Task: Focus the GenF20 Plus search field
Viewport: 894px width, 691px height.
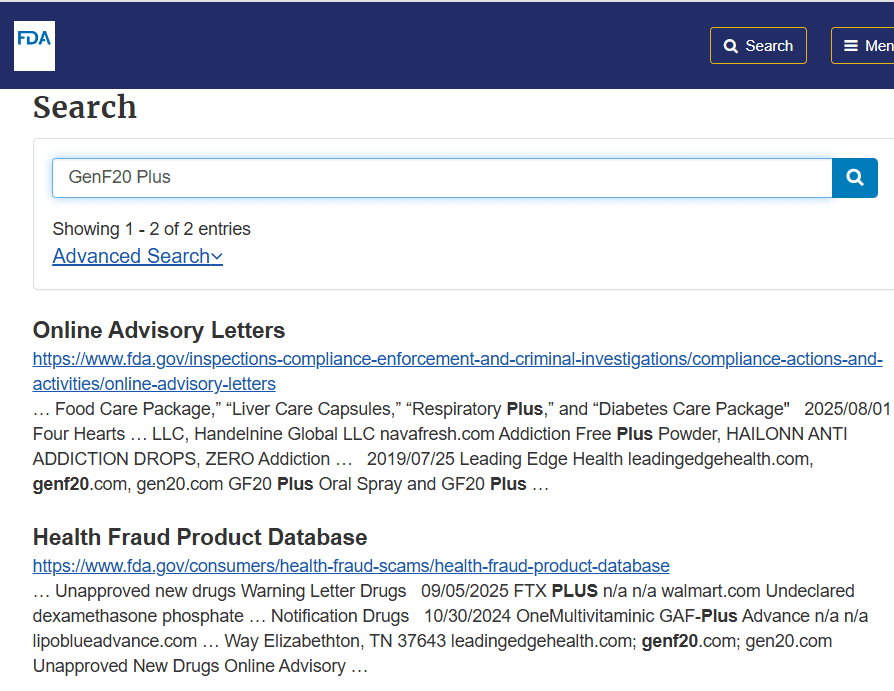Action: tap(442, 178)
